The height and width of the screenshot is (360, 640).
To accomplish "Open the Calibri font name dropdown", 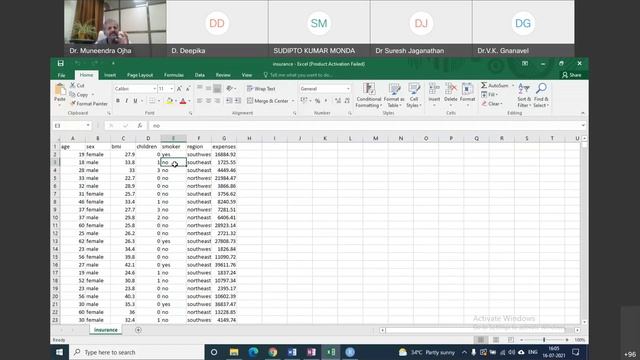I will point(154,89).
